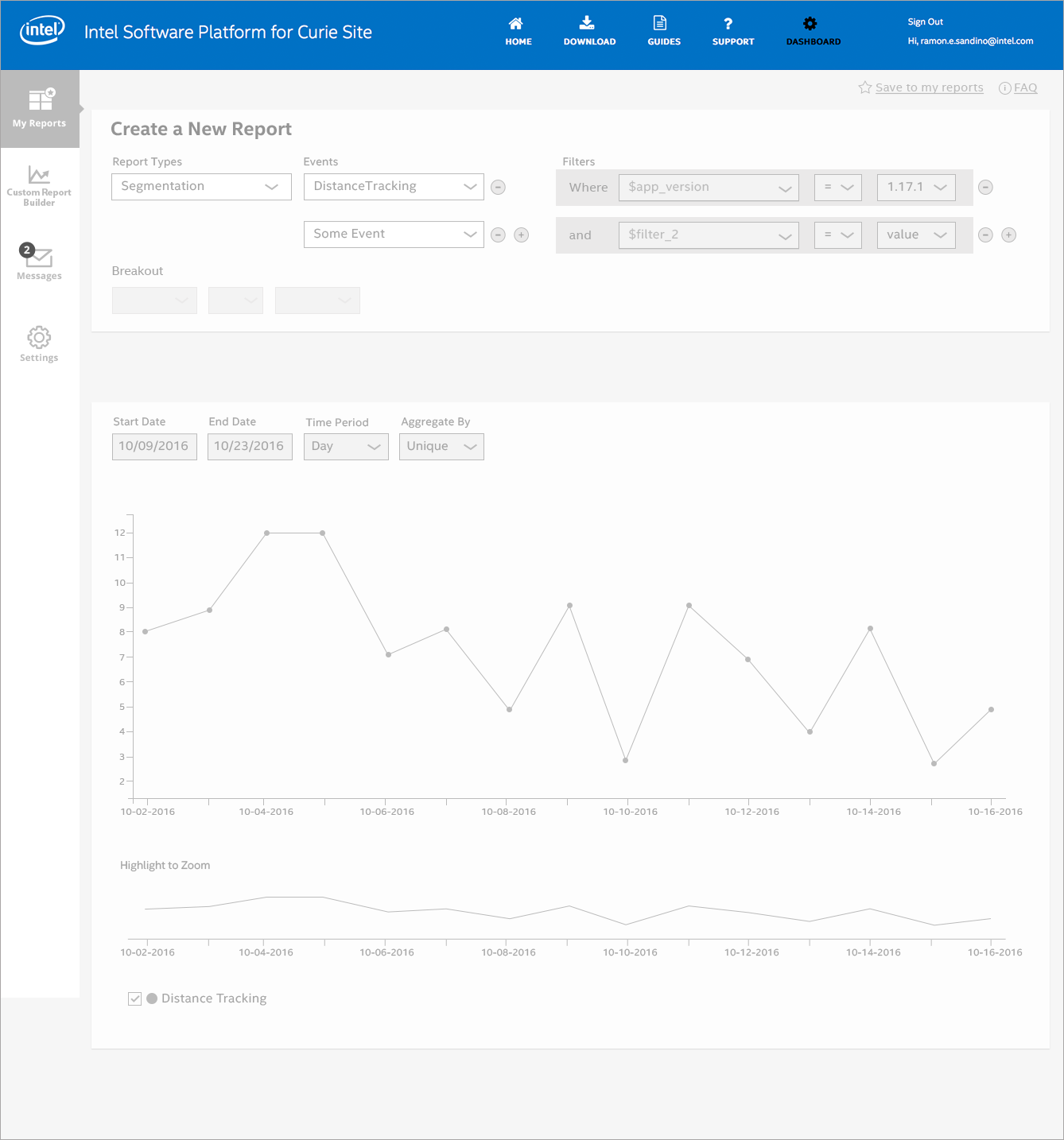Image resolution: width=1064 pixels, height=1140 pixels.
Task: Go to Home in top navigation
Action: point(518,32)
